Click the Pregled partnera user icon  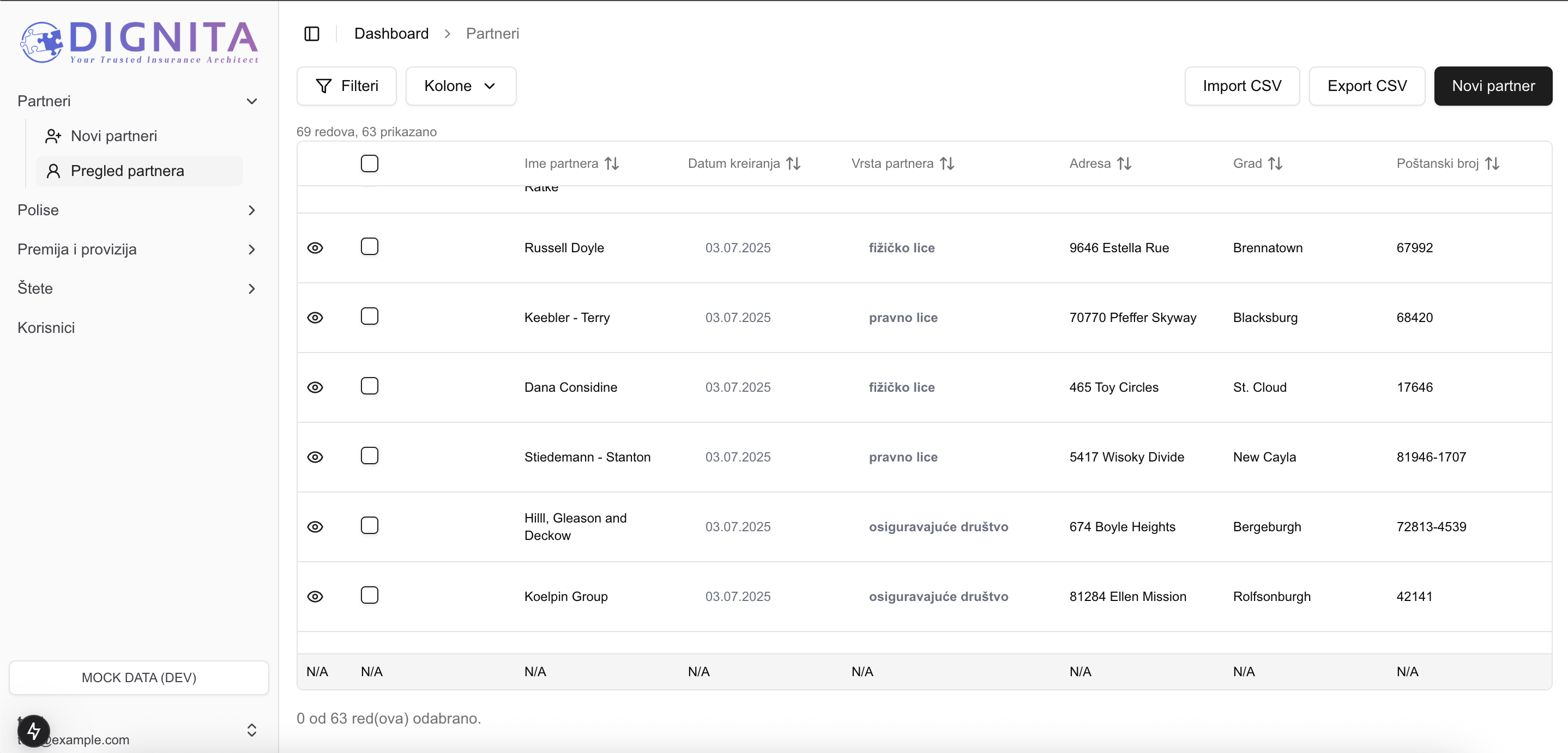53,171
